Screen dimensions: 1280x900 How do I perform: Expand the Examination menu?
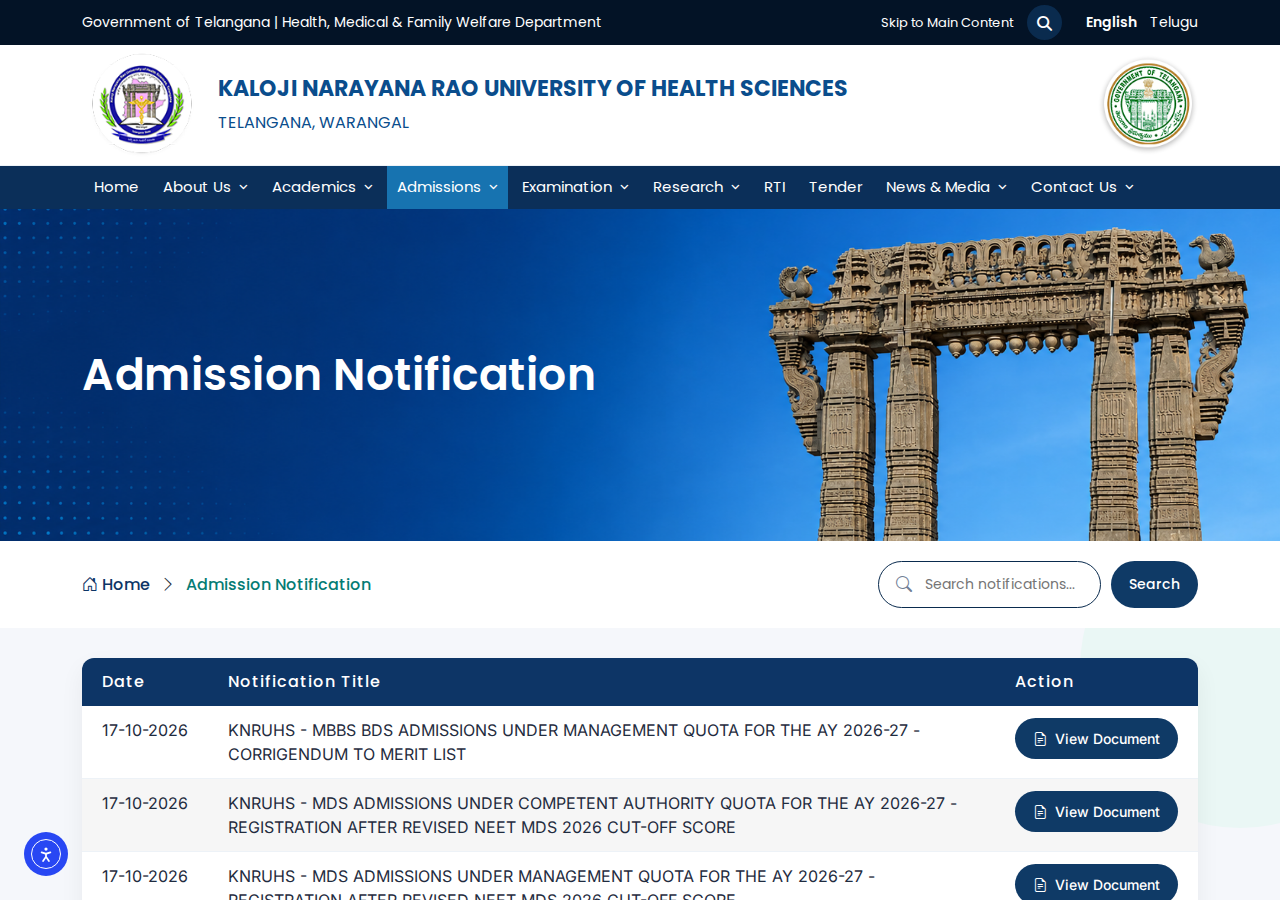coord(575,187)
